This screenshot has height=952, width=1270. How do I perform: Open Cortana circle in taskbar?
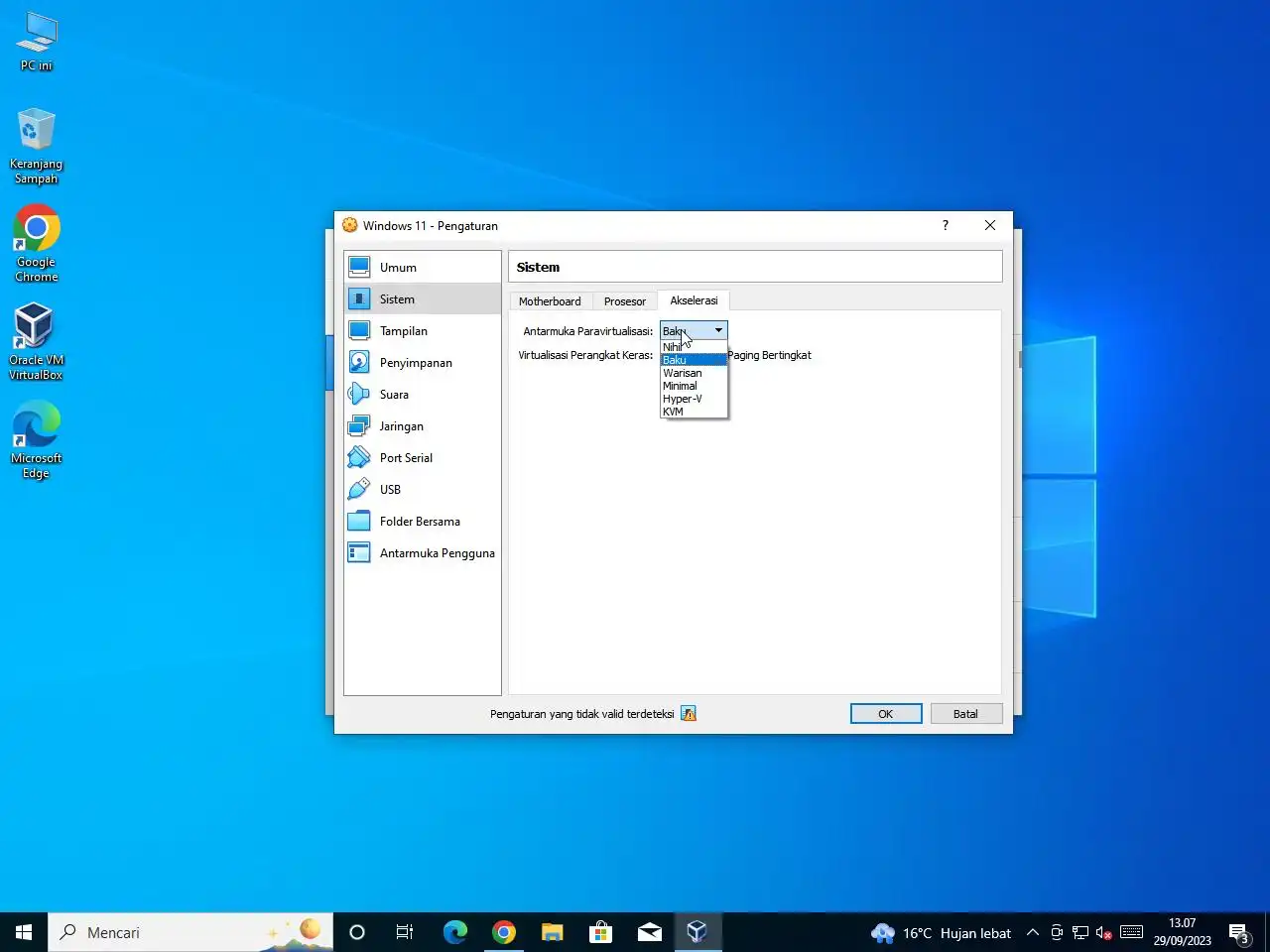click(357, 932)
